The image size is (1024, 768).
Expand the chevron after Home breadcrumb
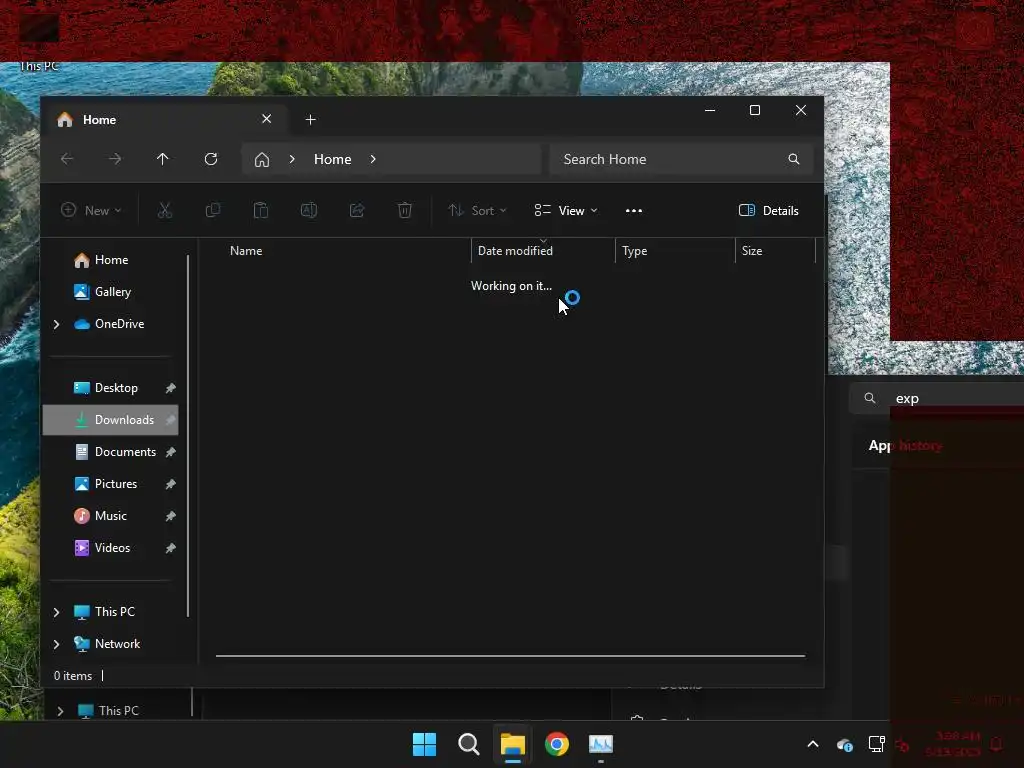(373, 159)
